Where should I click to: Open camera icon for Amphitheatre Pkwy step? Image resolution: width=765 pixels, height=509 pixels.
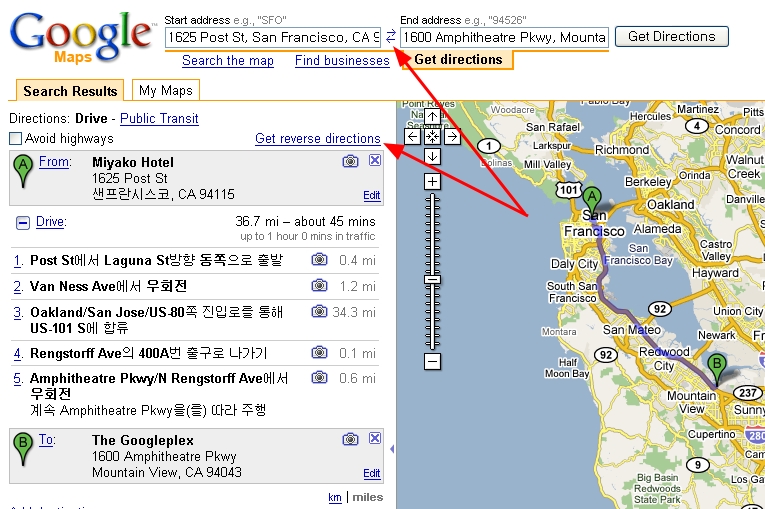click(320, 377)
